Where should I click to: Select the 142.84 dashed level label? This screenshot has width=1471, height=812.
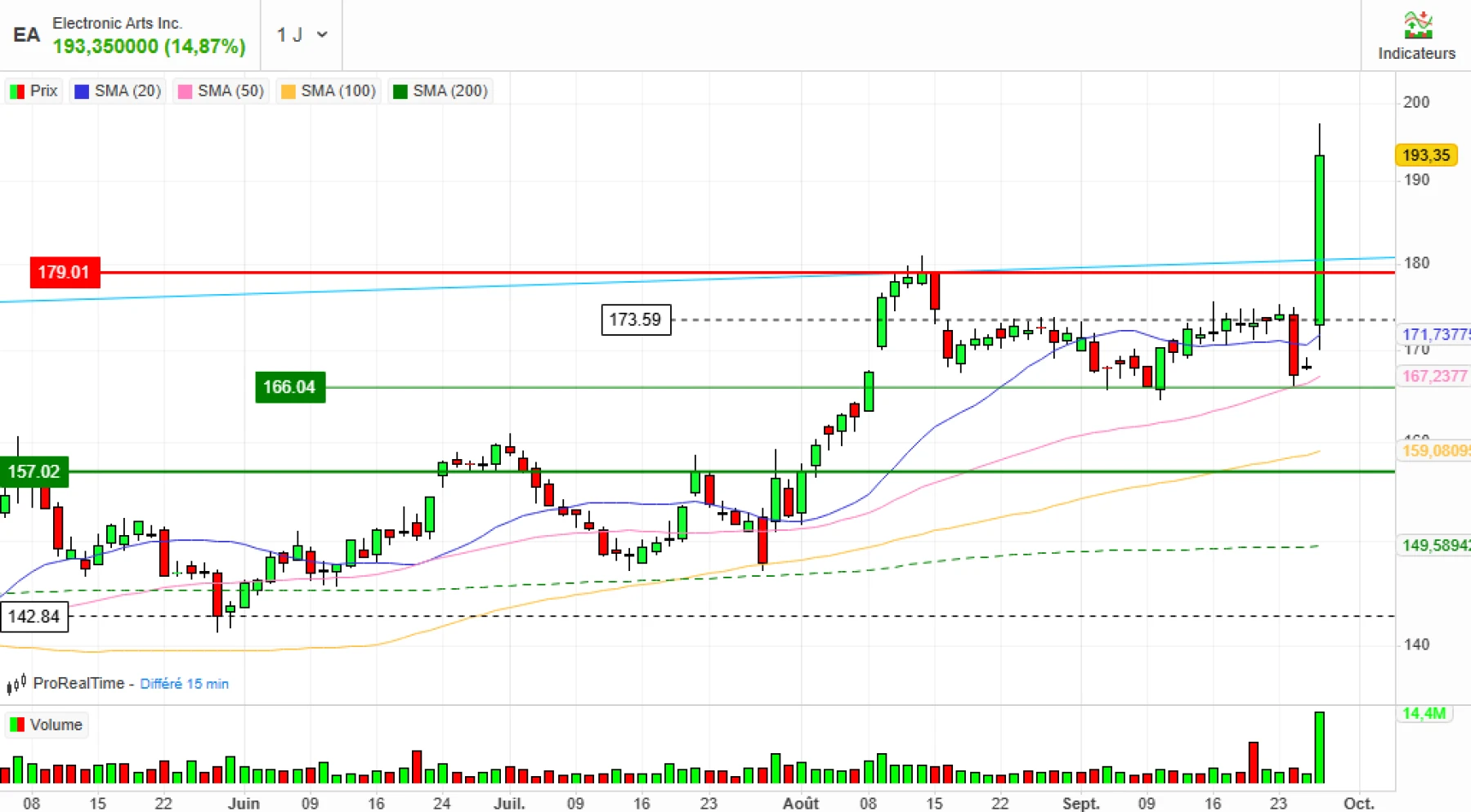coord(34,616)
